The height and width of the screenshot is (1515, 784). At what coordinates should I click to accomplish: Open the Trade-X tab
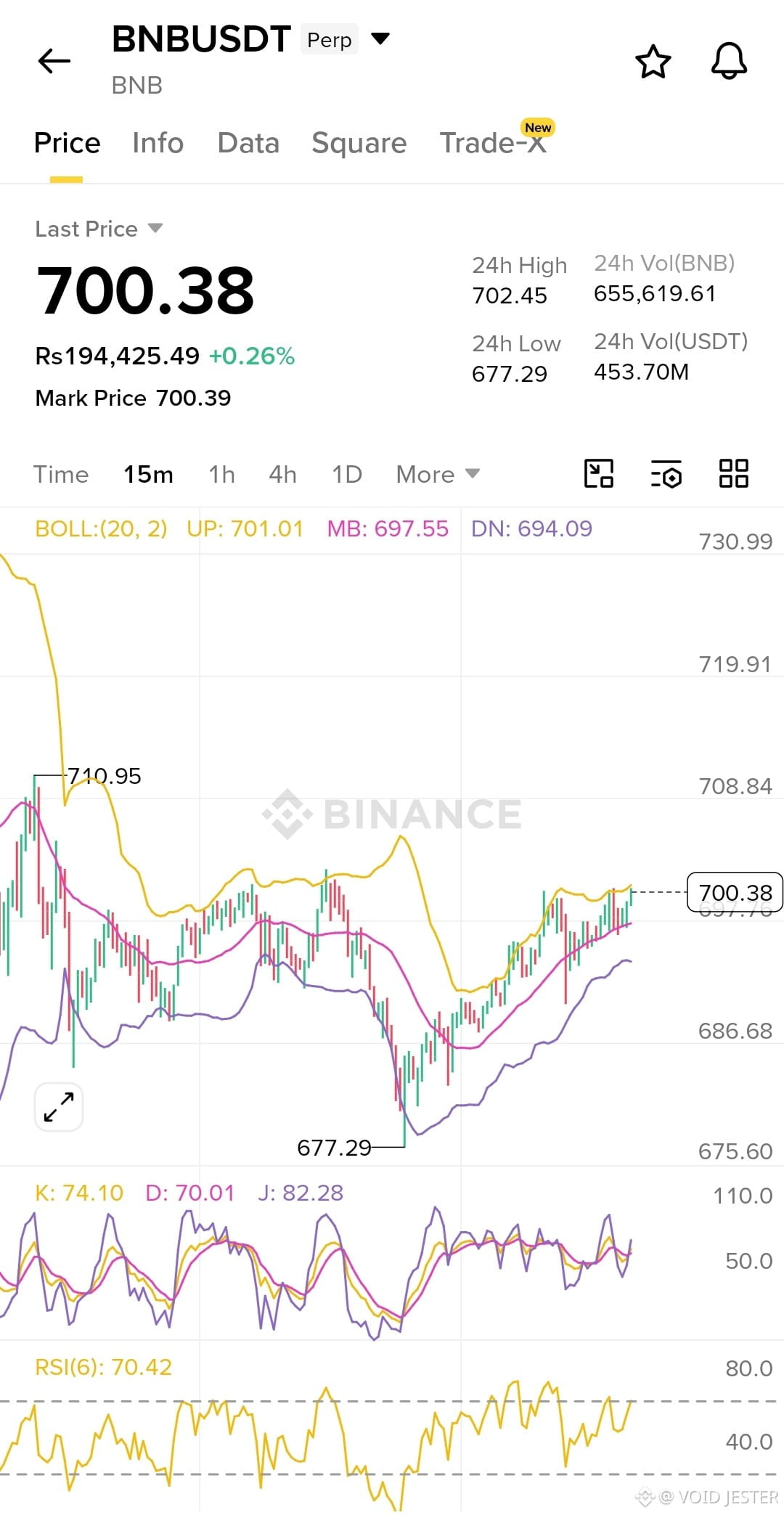[494, 143]
